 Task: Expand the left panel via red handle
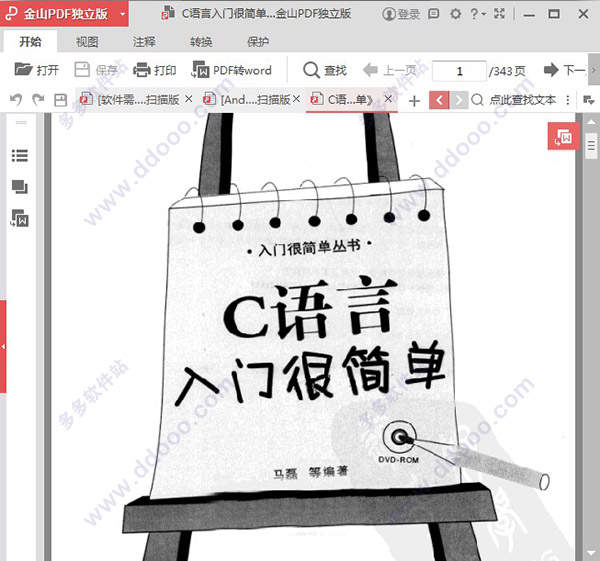point(3,347)
